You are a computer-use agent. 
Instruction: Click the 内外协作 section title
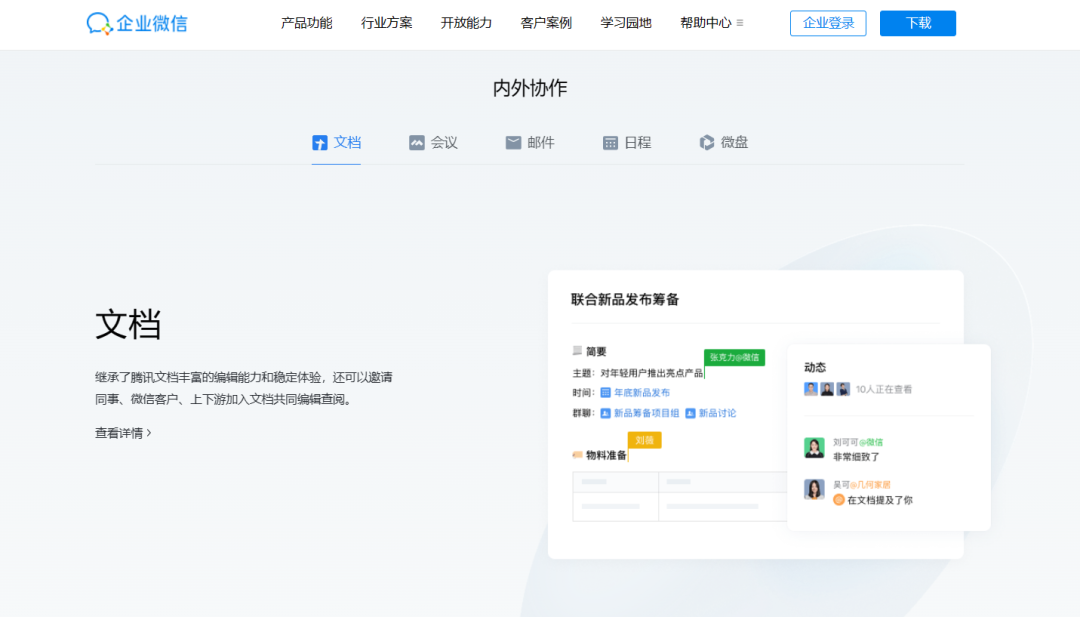point(530,88)
